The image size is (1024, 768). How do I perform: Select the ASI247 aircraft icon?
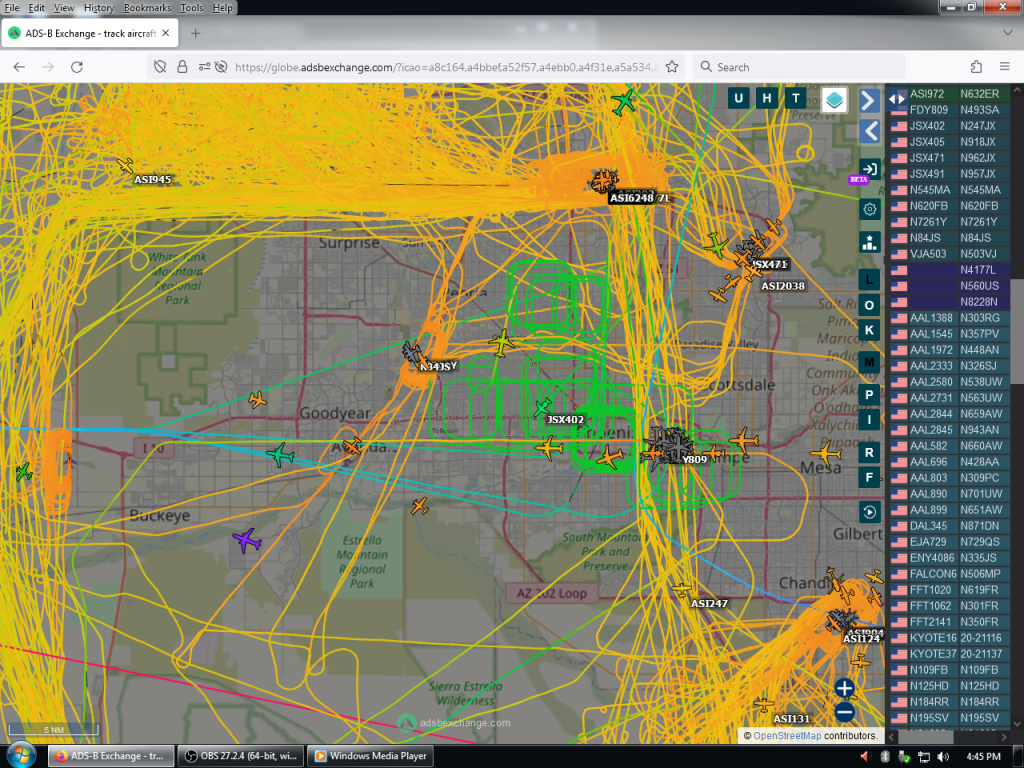tap(681, 590)
